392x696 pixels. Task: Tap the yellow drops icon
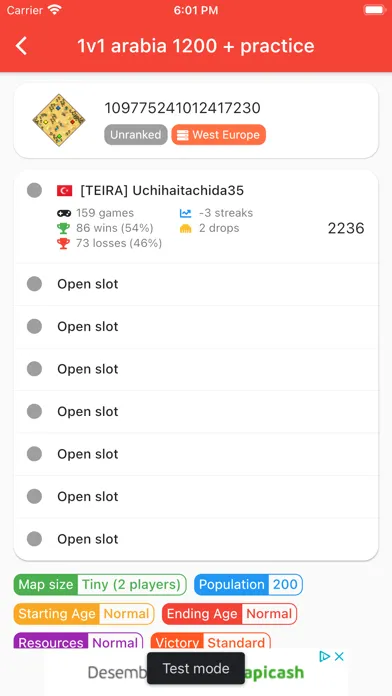(x=186, y=228)
